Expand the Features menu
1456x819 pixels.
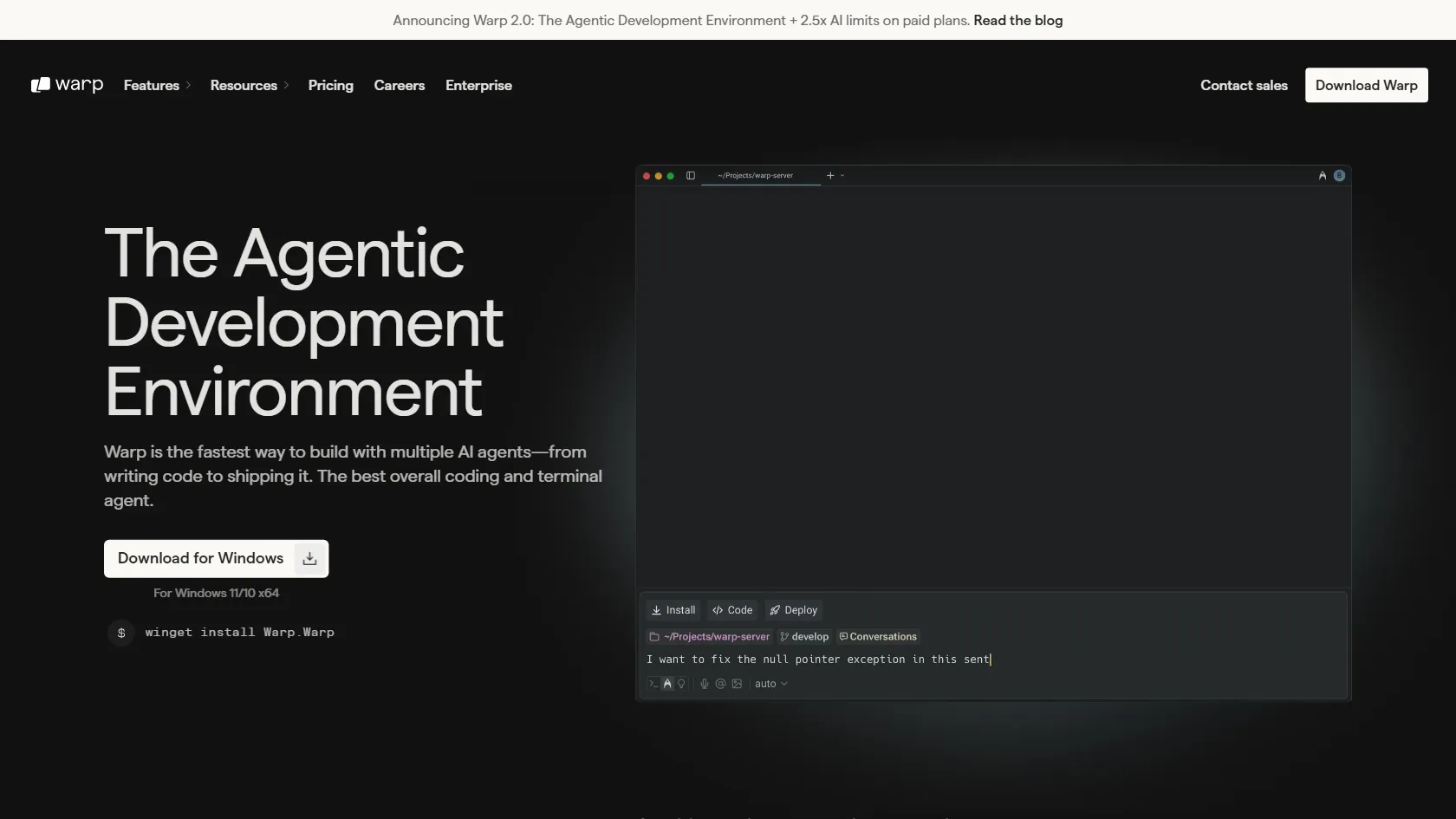[157, 85]
